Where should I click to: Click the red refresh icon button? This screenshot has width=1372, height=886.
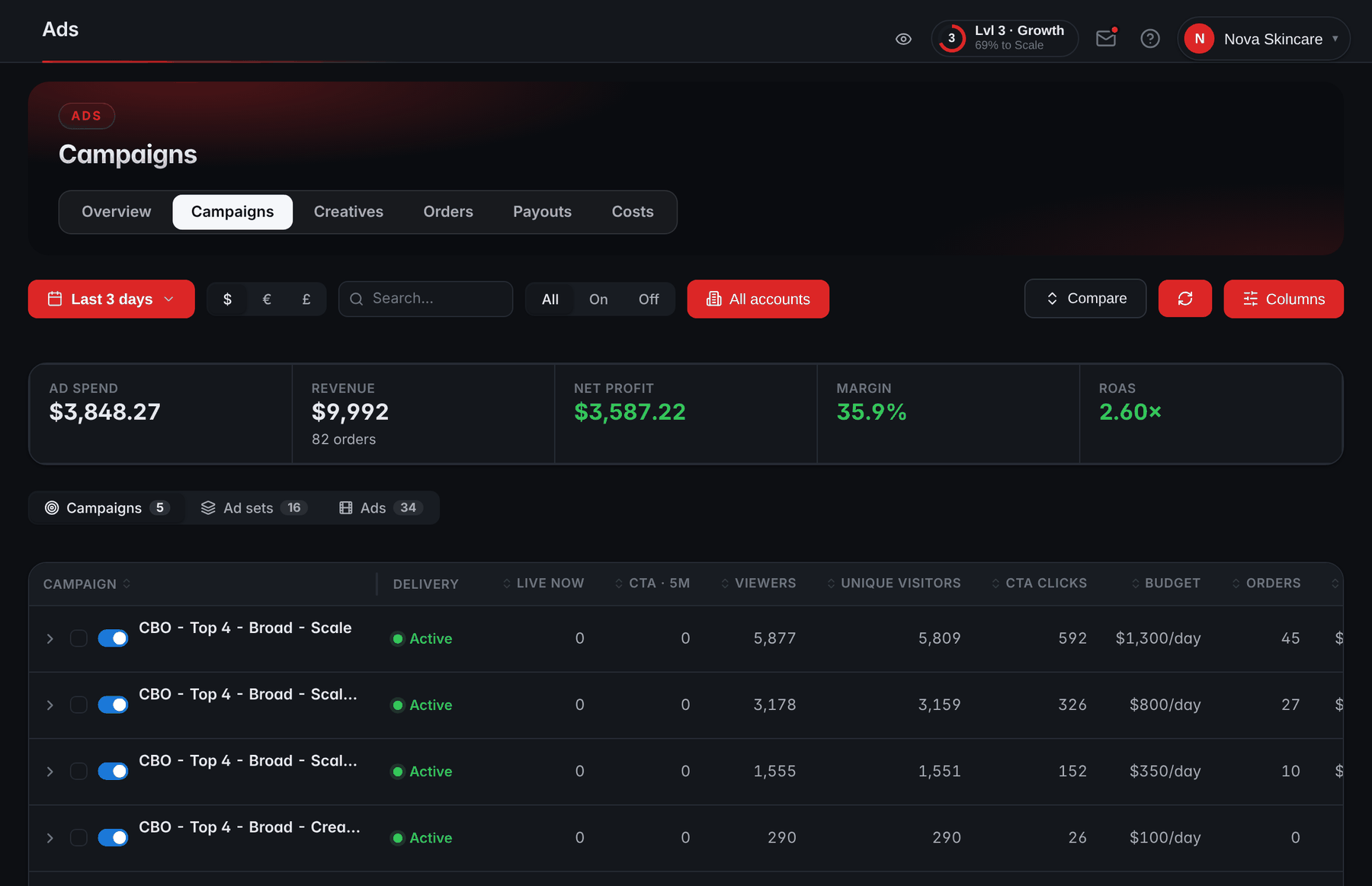[x=1185, y=299]
